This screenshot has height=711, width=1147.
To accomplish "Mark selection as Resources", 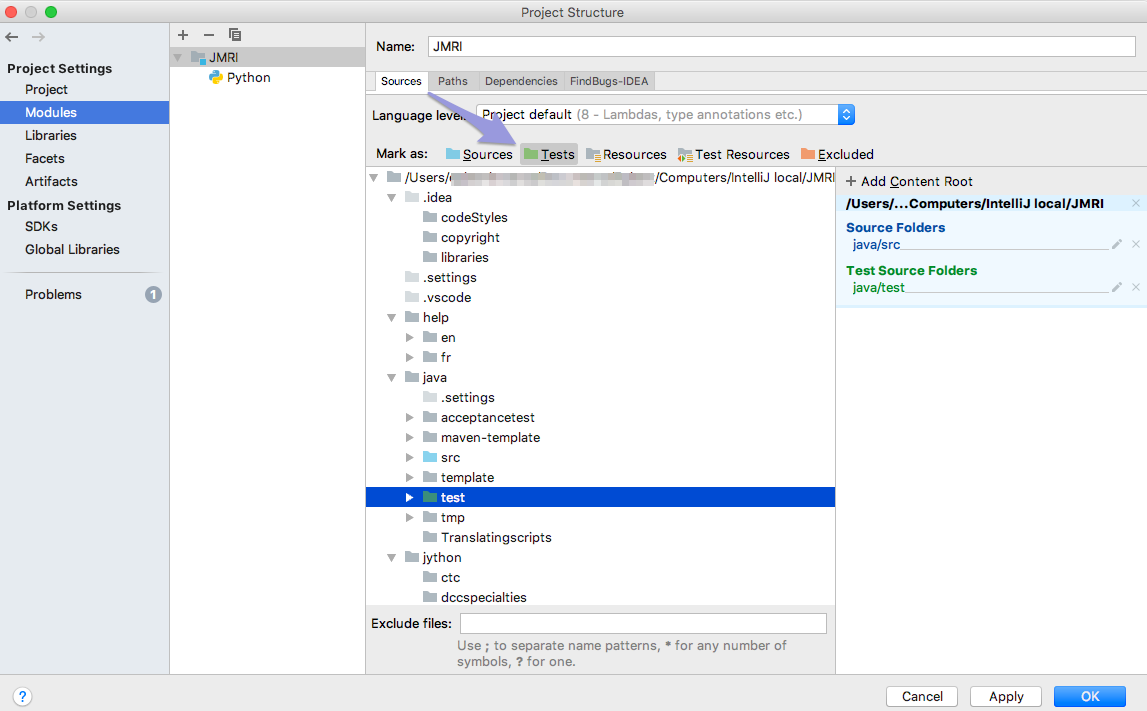I will click(x=626, y=154).
